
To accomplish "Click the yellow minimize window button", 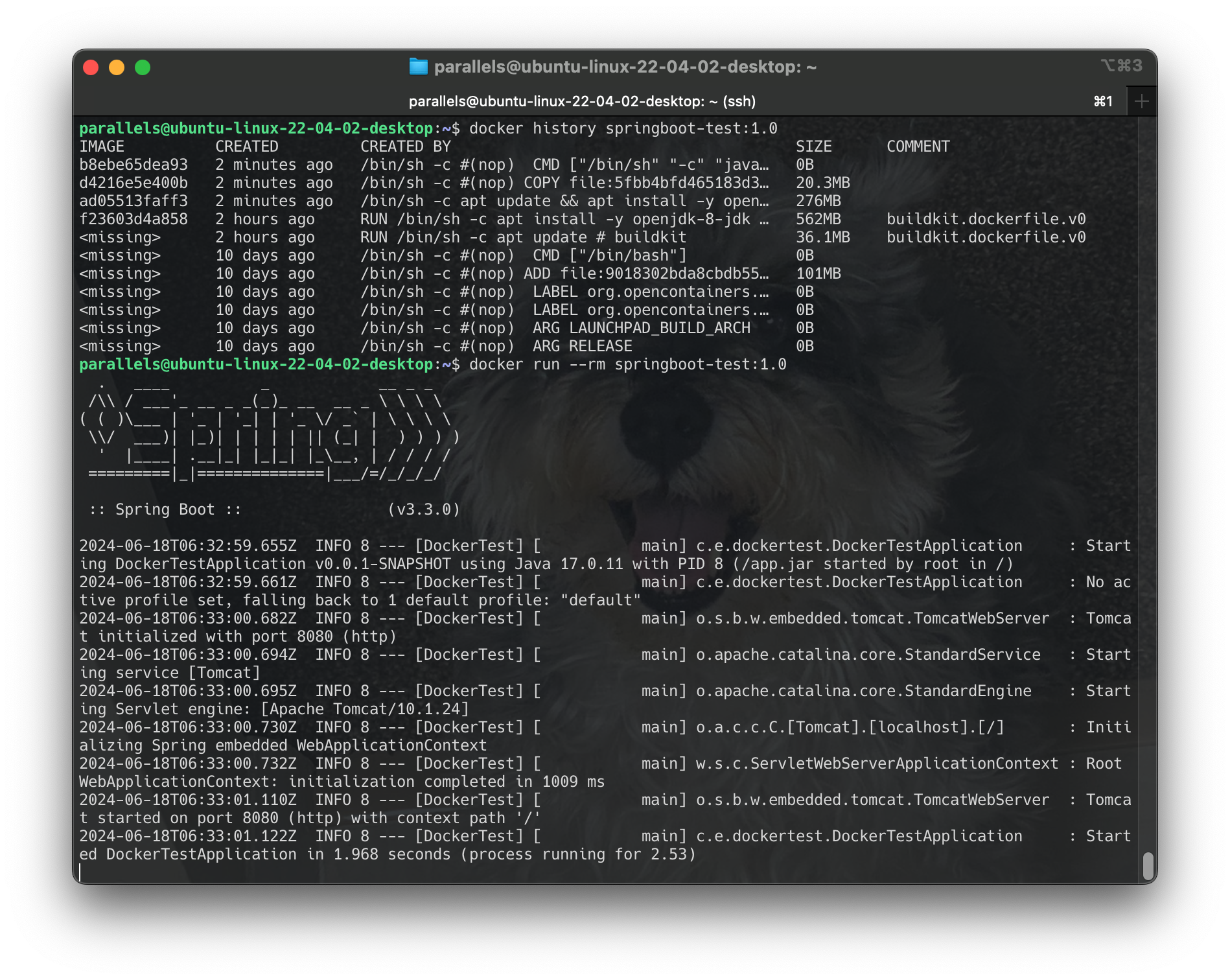I will pyautogui.click(x=117, y=67).
